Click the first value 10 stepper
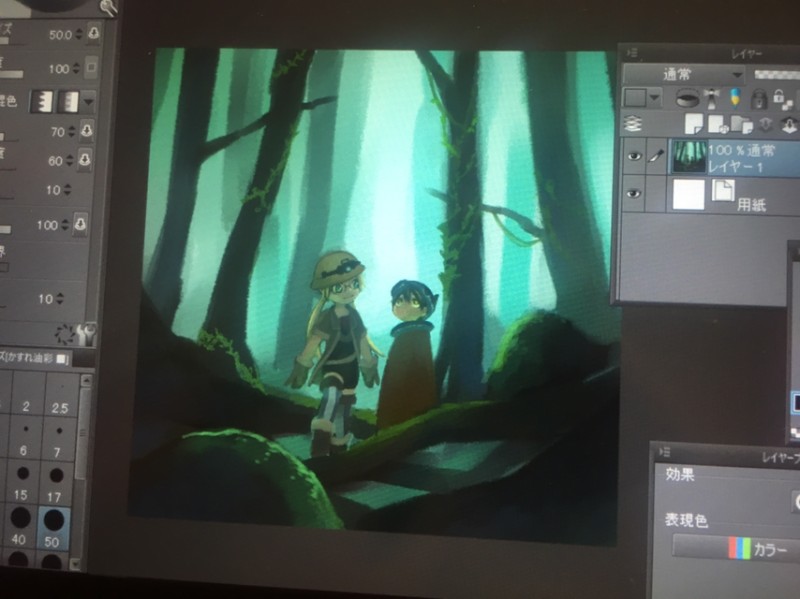Viewport: 800px width, 599px height. pyautogui.click(x=67, y=190)
